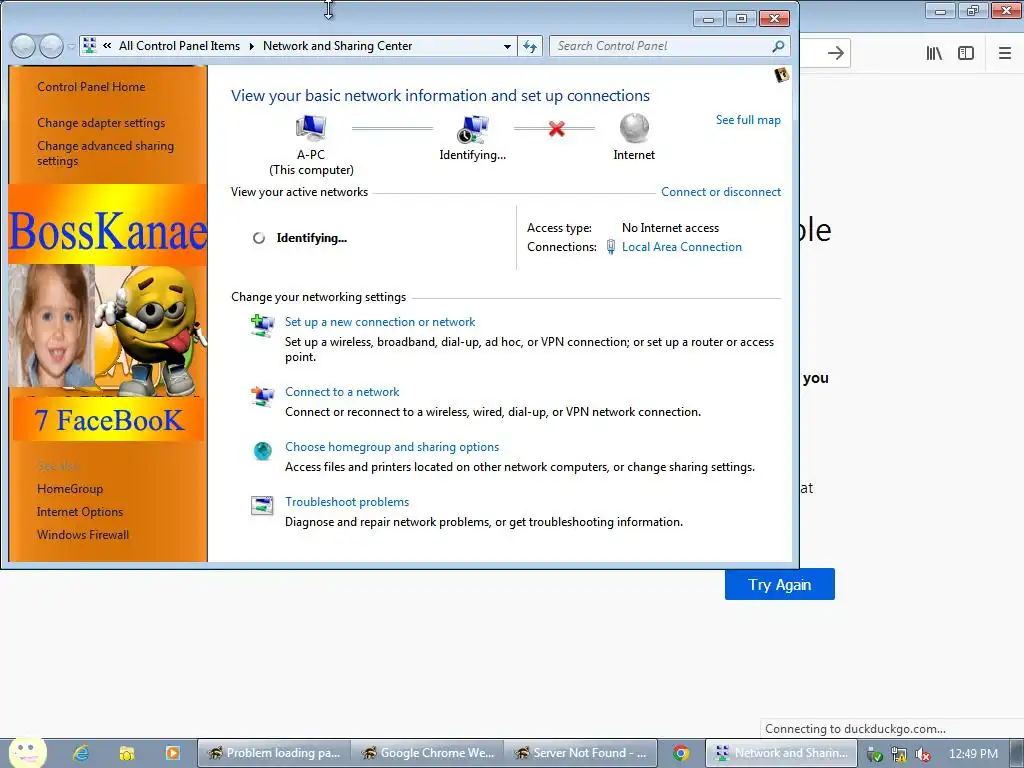The image size is (1024, 768).
Task: Click the refresh button beside address bar
Action: [530, 46]
